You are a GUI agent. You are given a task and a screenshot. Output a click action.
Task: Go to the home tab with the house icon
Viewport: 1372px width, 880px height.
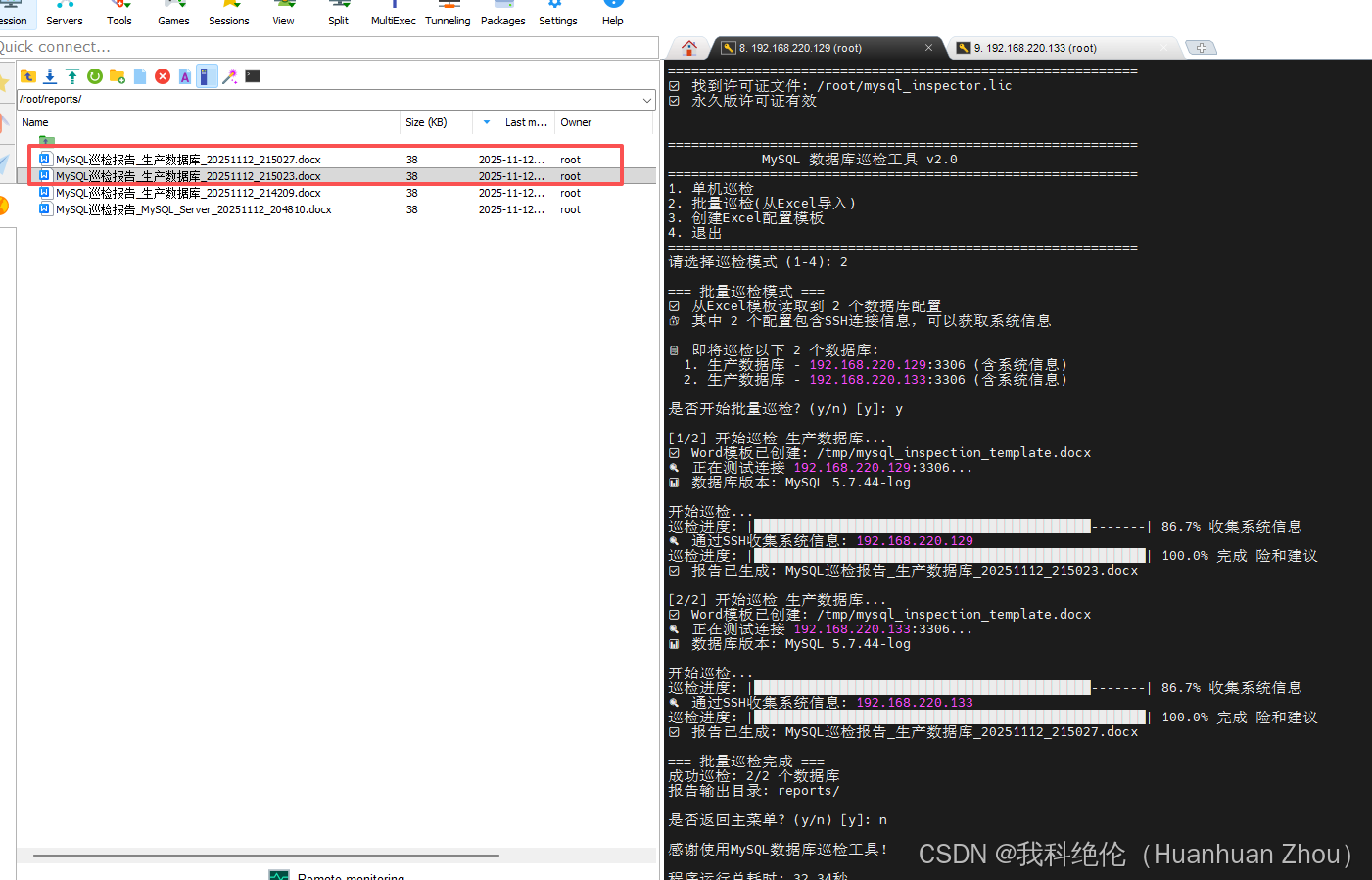689,47
